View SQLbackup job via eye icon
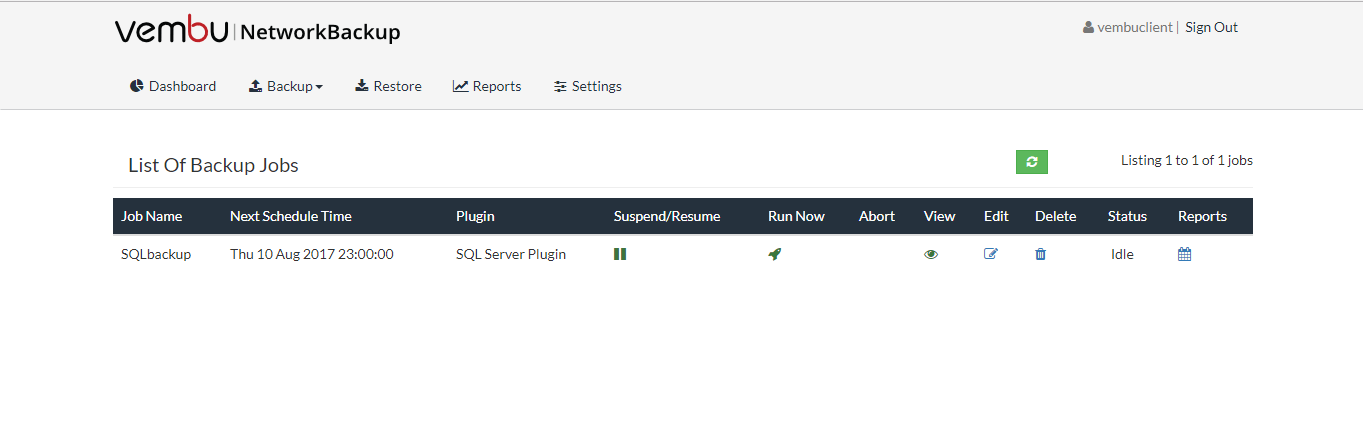The width and height of the screenshot is (1363, 432). coord(931,254)
